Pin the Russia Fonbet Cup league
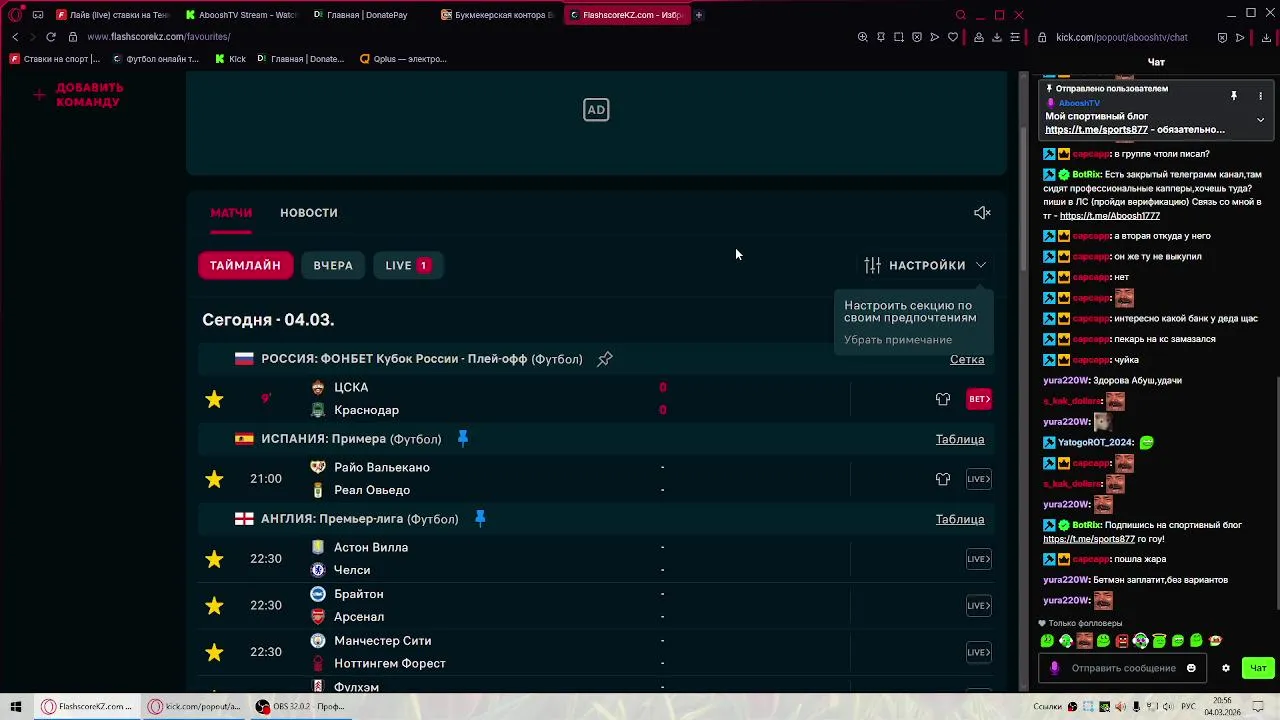Viewport: 1280px width, 720px height. (x=605, y=359)
